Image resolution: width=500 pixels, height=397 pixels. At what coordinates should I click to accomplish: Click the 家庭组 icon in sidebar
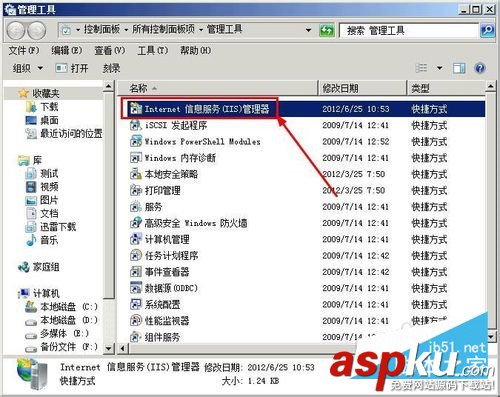pyautogui.click(x=24, y=267)
